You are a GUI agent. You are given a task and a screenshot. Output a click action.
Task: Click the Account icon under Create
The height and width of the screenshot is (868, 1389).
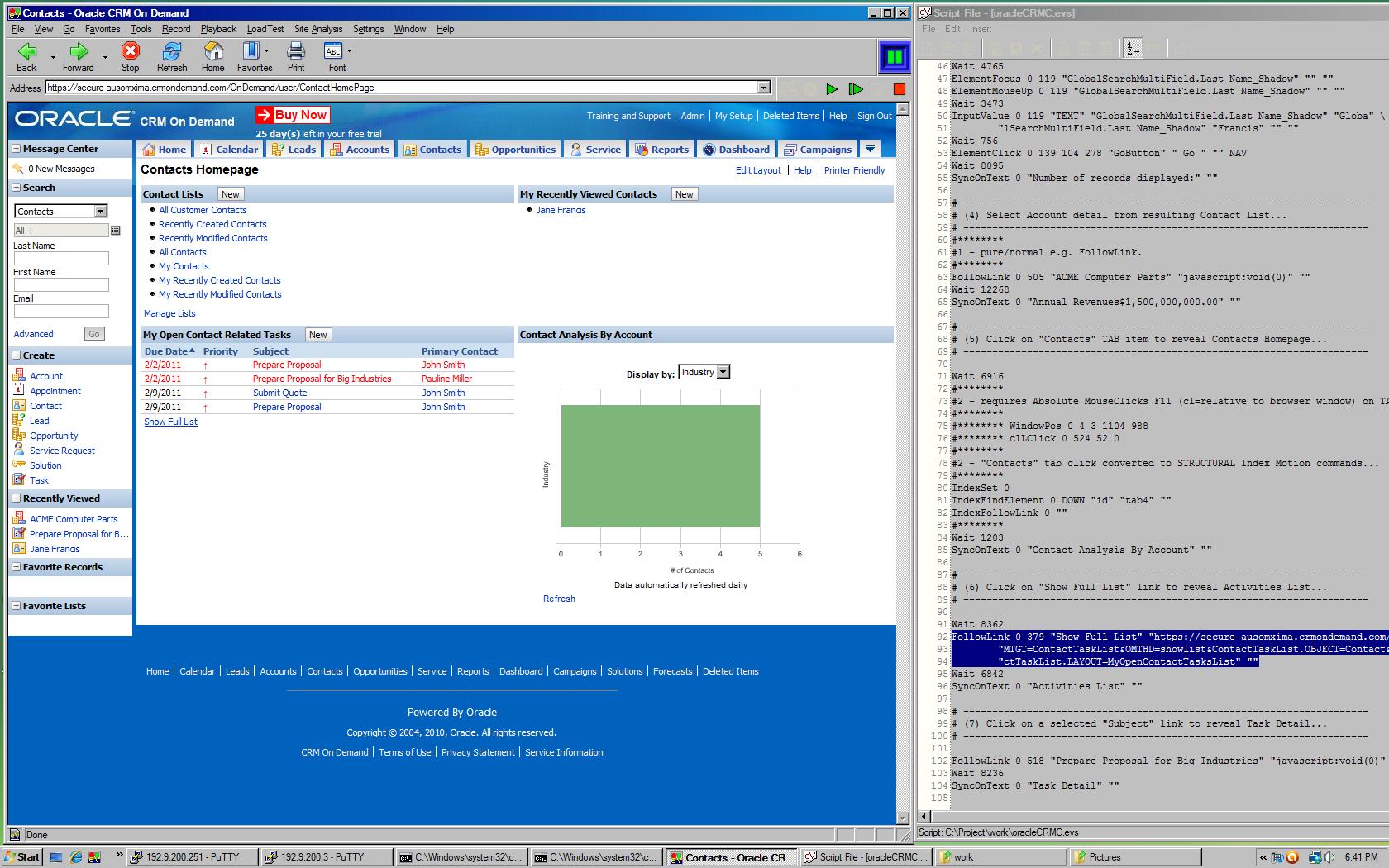click(19, 375)
